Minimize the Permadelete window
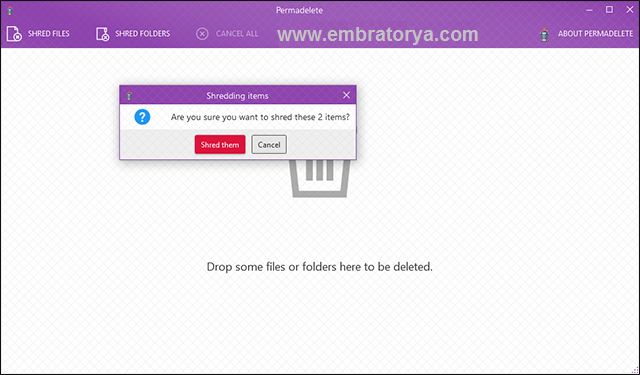This screenshot has width=640, height=375. coord(589,10)
